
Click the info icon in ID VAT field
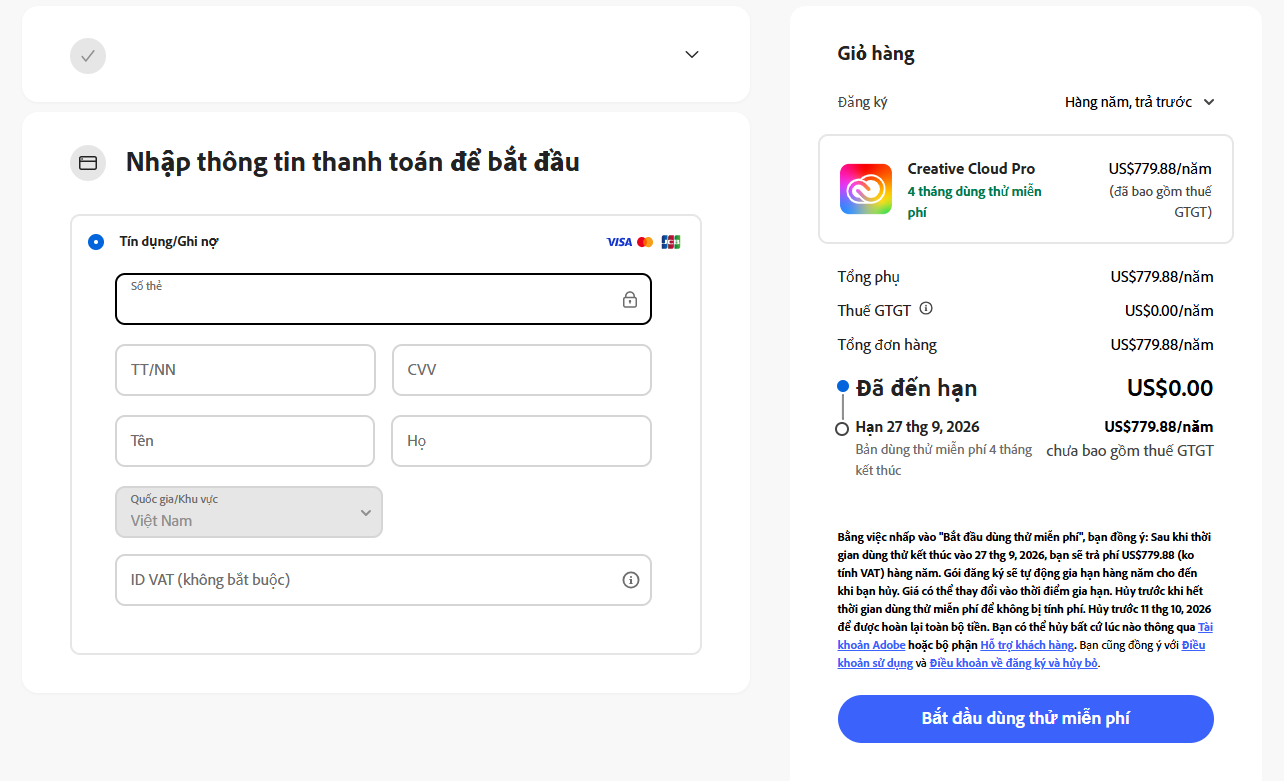pyautogui.click(x=631, y=580)
